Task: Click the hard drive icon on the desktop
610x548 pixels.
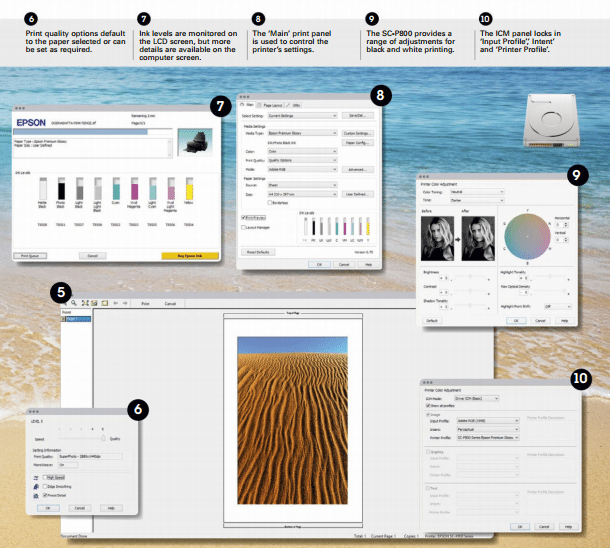Action: coord(551,120)
